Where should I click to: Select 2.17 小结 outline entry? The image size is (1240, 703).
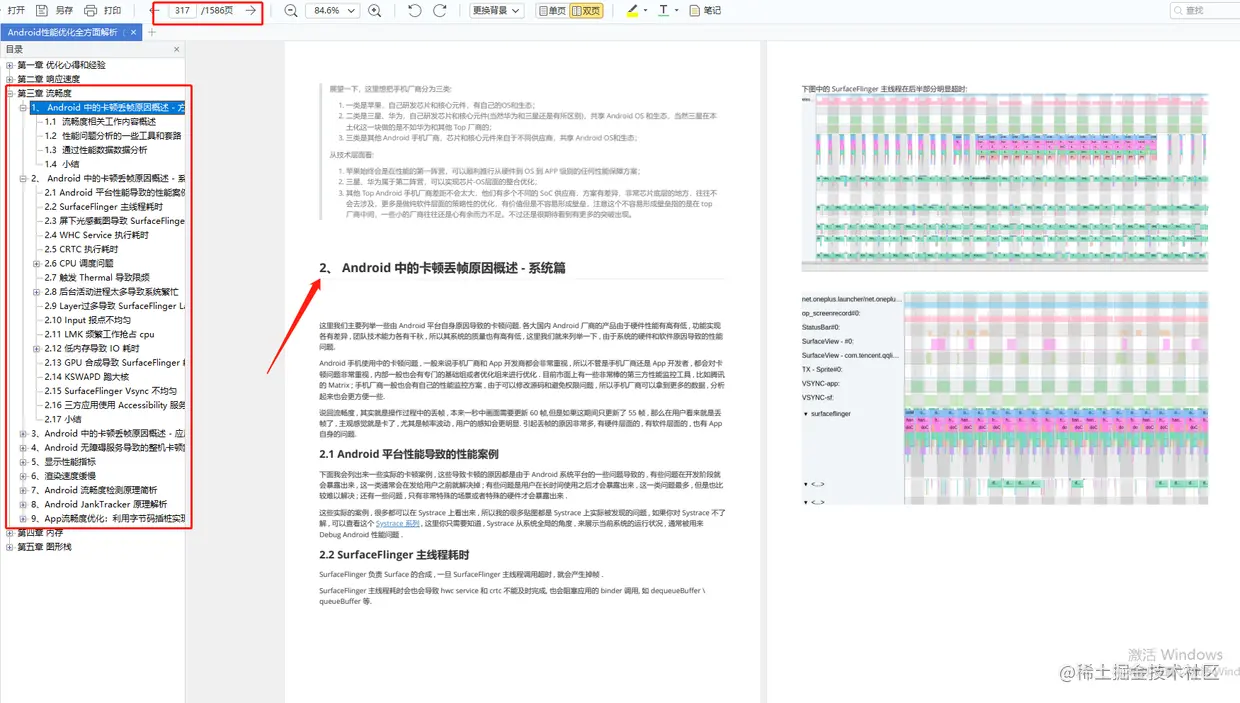click(64, 419)
